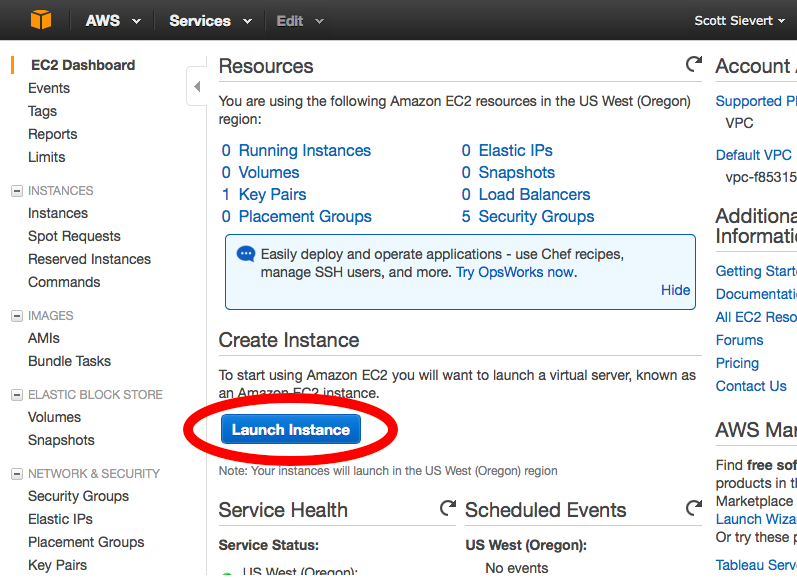The width and height of the screenshot is (797, 578).
Task: Click the Launch Wizard link
Action: click(756, 519)
